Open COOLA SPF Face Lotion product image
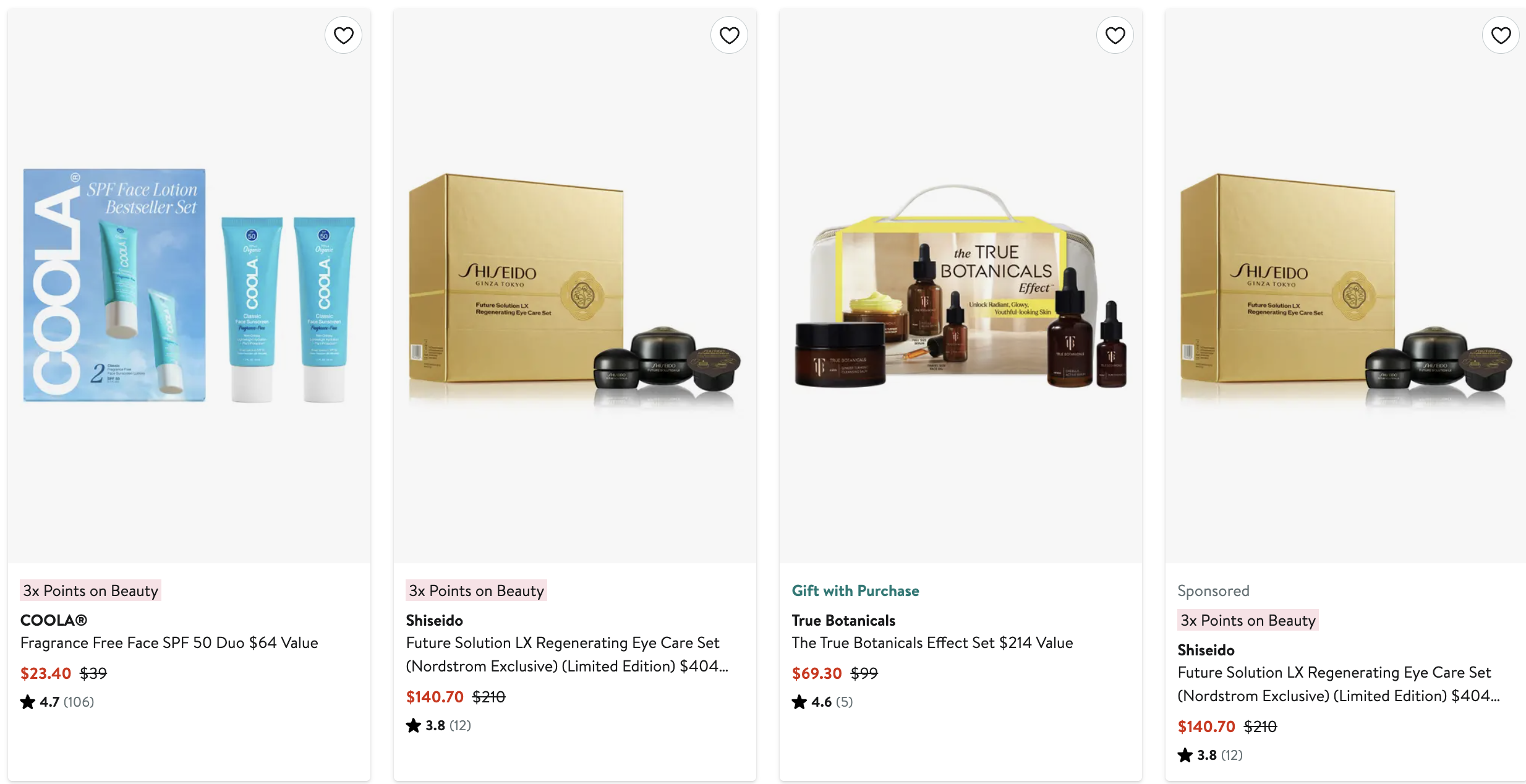 coord(189,286)
